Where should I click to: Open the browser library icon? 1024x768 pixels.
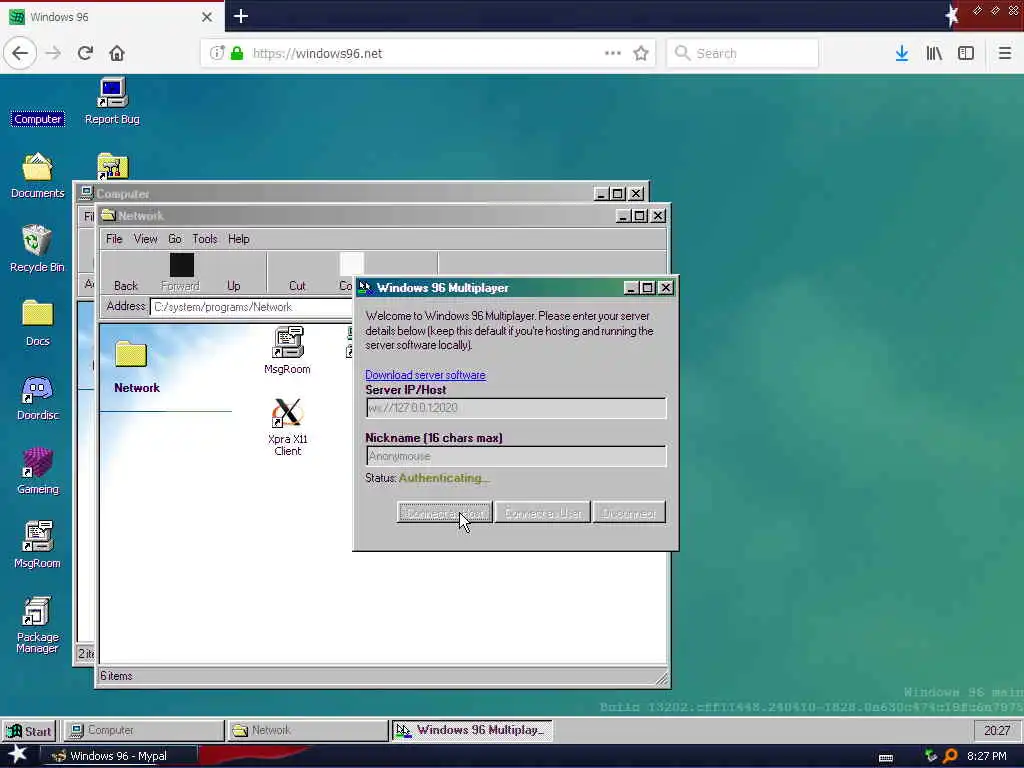[x=934, y=54]
